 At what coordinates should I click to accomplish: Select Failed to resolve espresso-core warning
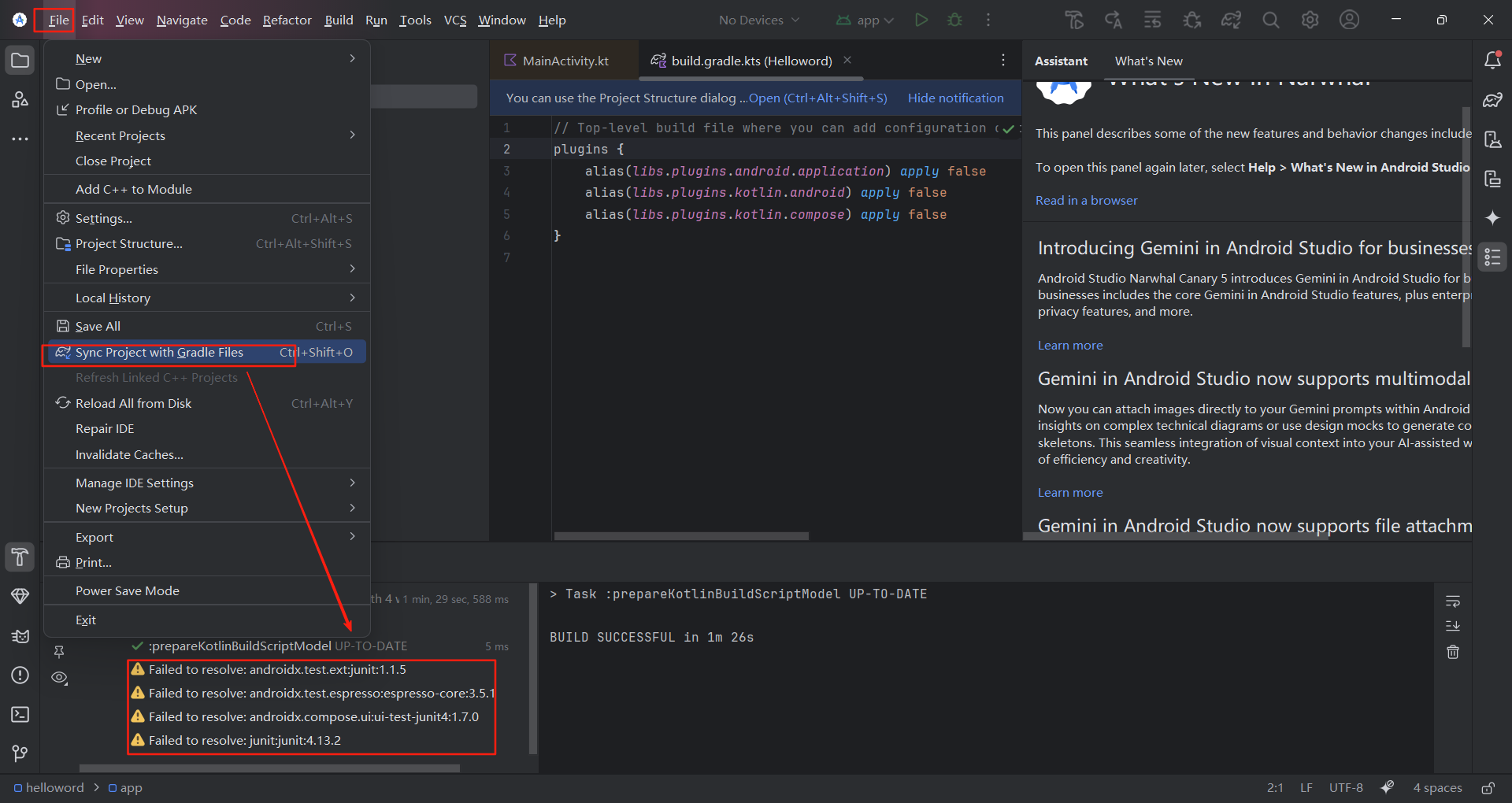[x=312, y=694]
